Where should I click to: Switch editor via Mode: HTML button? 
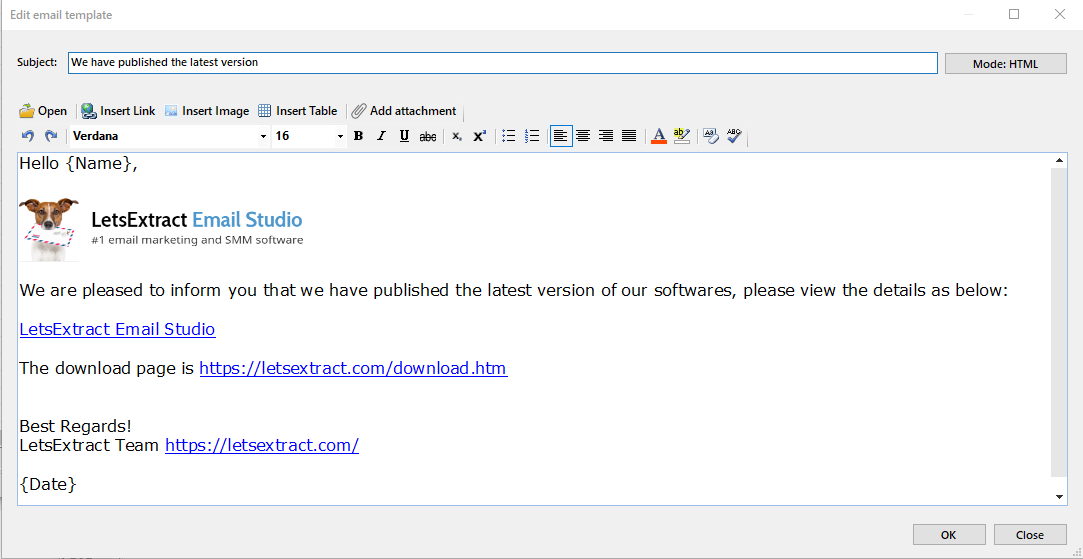[1005, 64]
